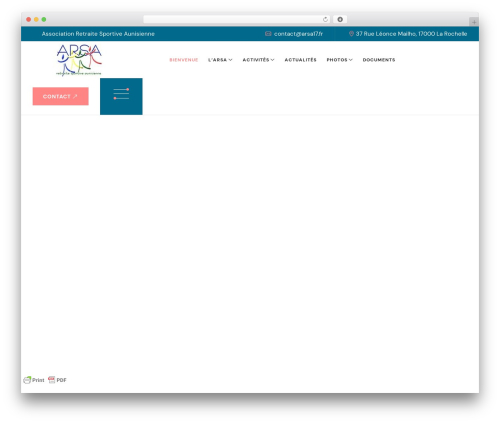Go to Documents page
This screenshot has height=423, width=500.
(x=379, y=60)
